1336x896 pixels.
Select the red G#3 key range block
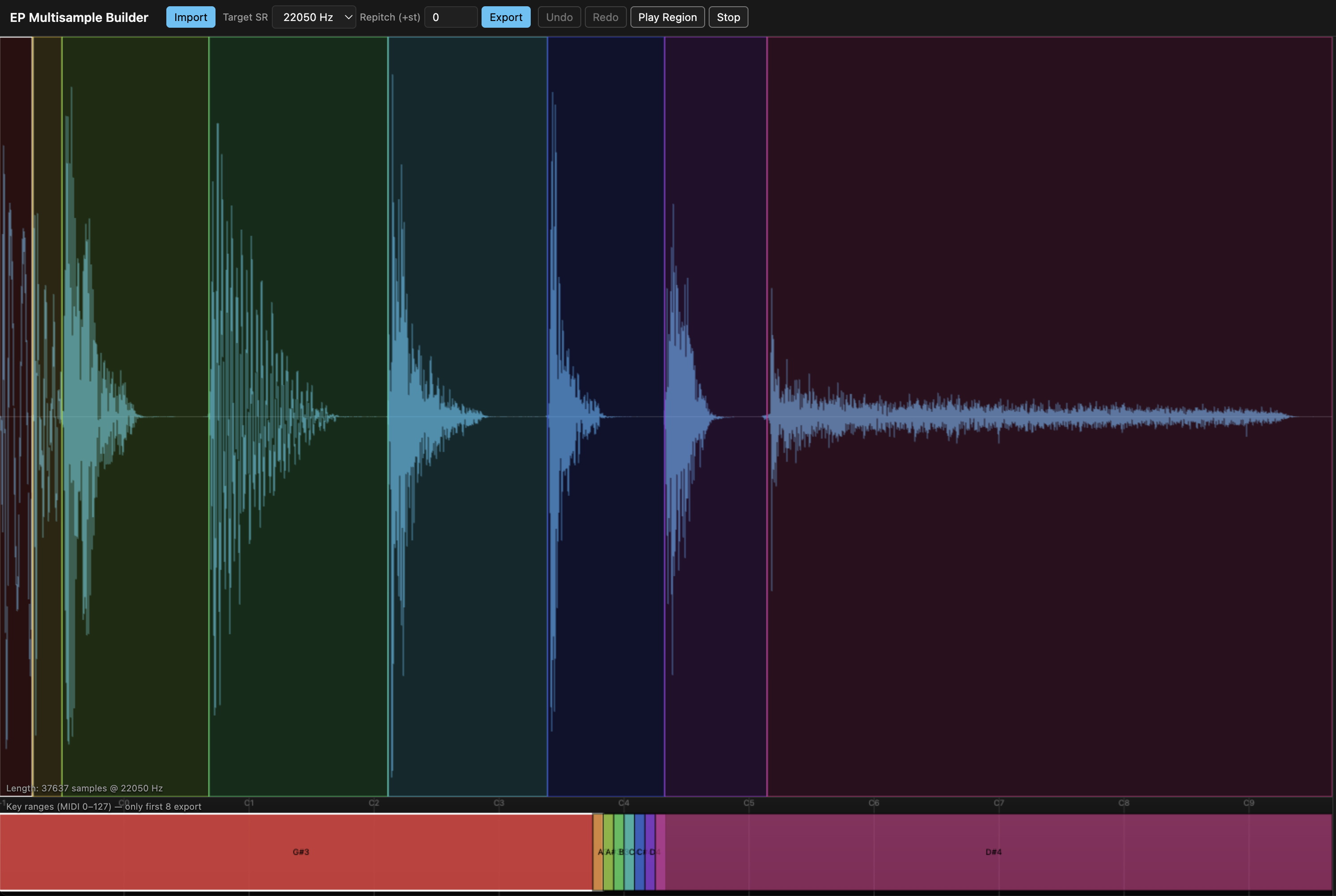[300, 851]
